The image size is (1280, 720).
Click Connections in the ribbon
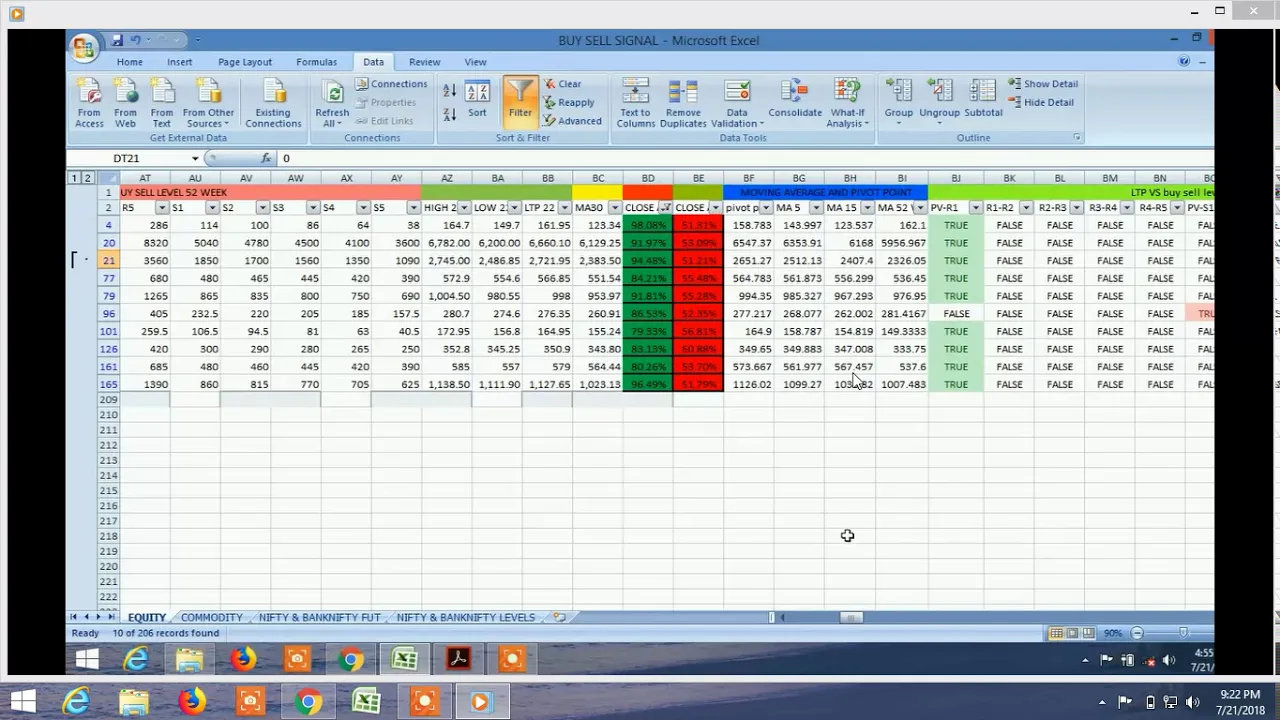pyautogui.click(x=391, y=84)
